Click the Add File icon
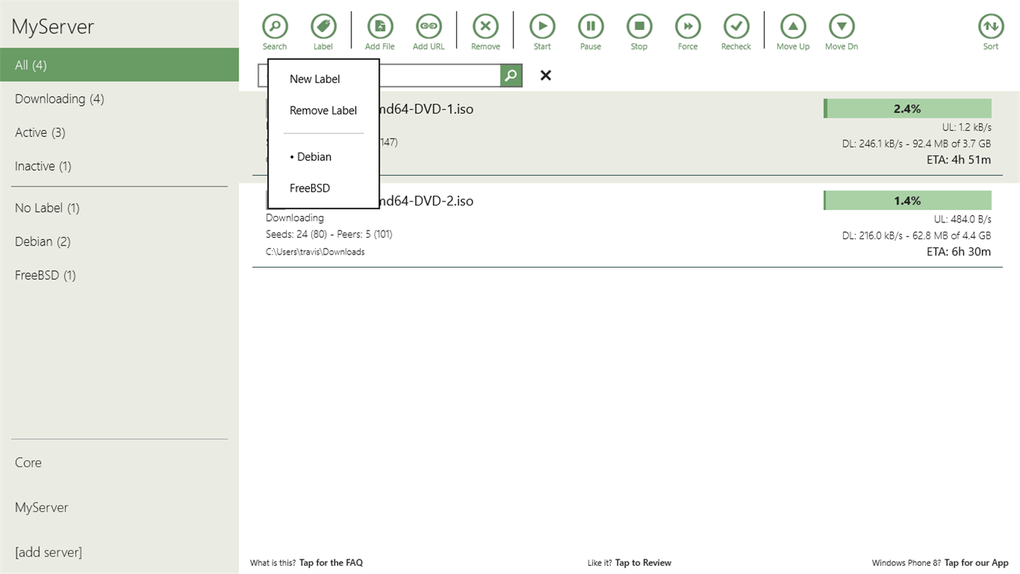1020x574 pixels. (380, 27)
